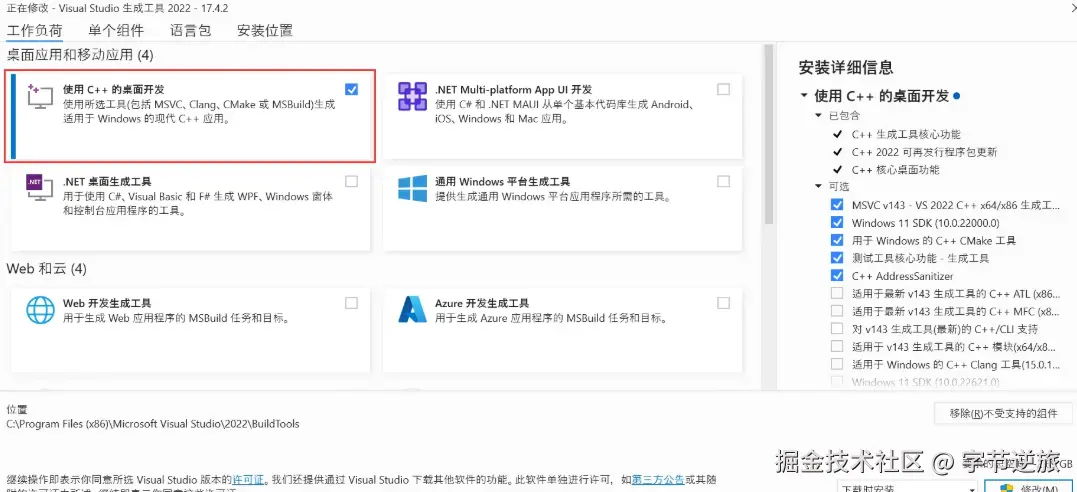1077x492 pixels.
Task: Collapse the 可选 section
Action: click(x=818, y=186)
